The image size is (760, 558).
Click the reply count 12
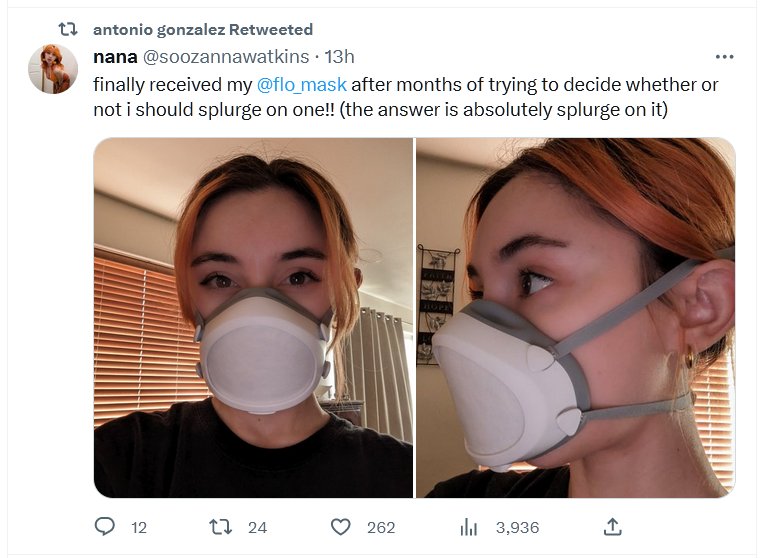tap(139, 527)
